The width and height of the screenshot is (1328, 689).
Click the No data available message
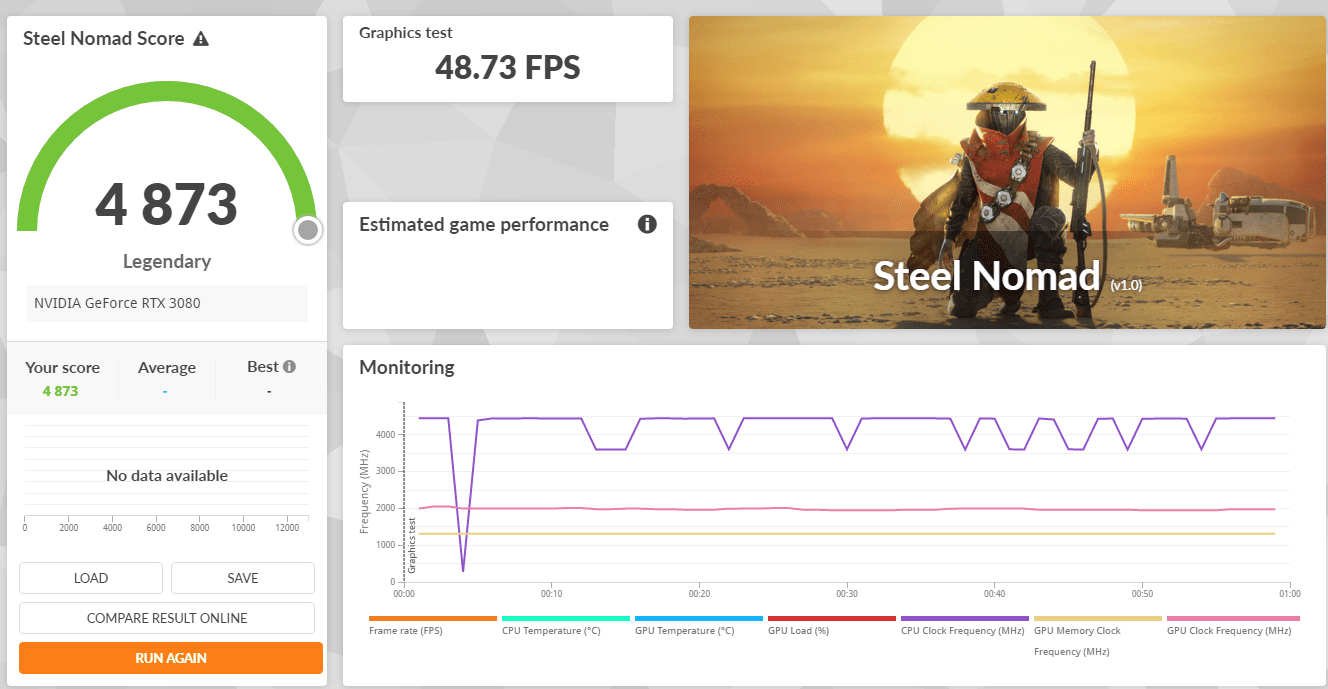coord(167,476)
